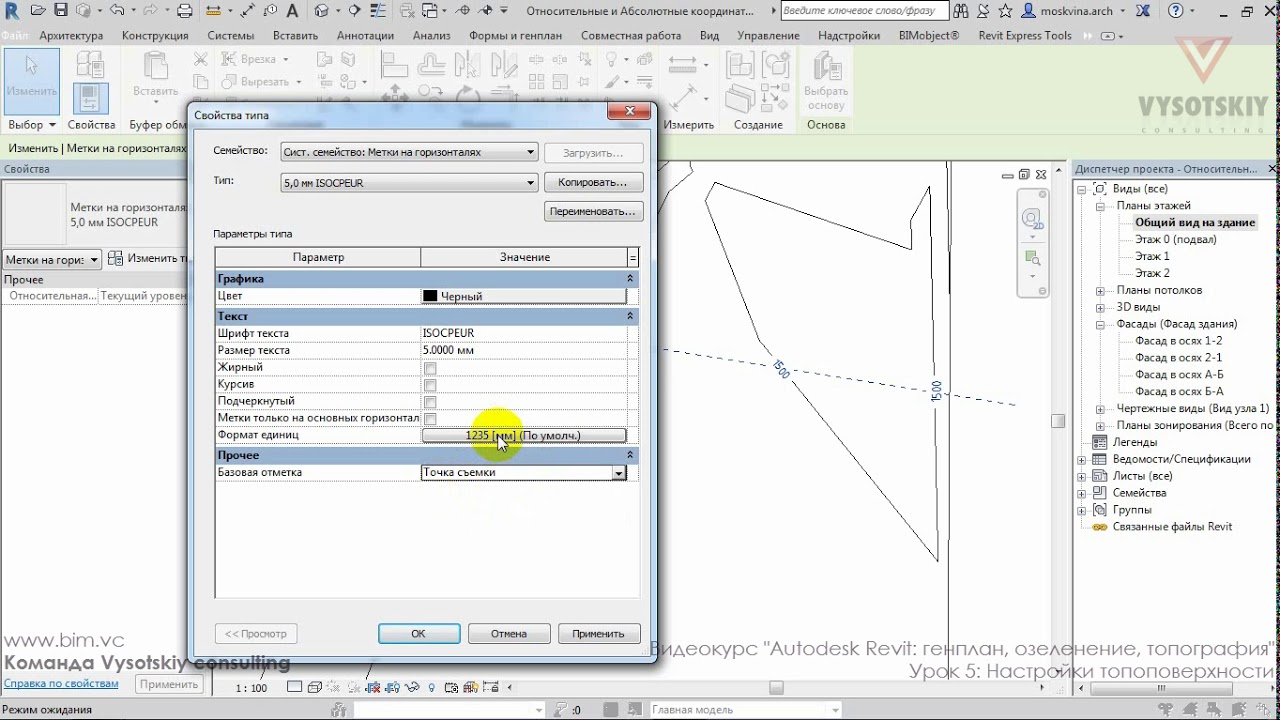Open the Базовая отметка dropdown arrow
This screenshot has width=1280, height=720.
(619, 473)
